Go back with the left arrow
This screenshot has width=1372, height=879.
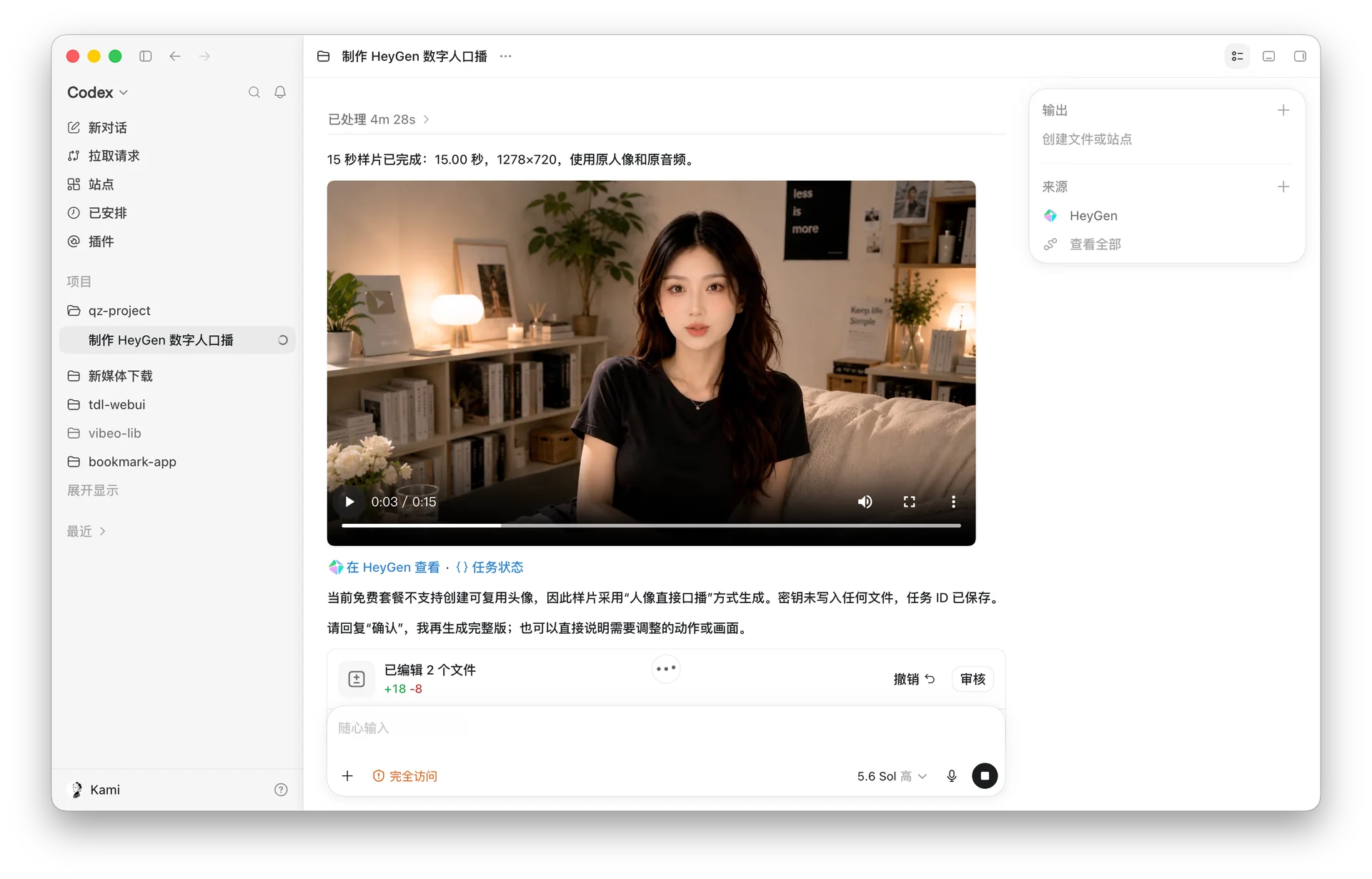[x=175, y=56]
